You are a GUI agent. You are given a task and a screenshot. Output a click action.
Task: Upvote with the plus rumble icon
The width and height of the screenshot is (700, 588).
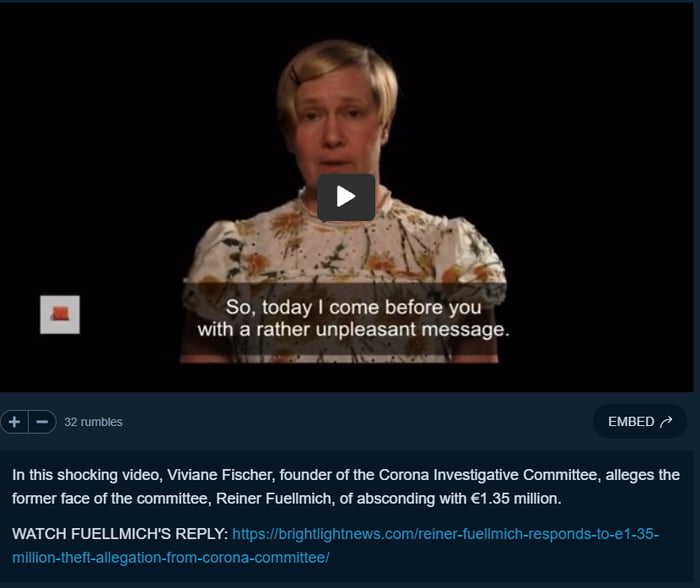pos(14,422)
